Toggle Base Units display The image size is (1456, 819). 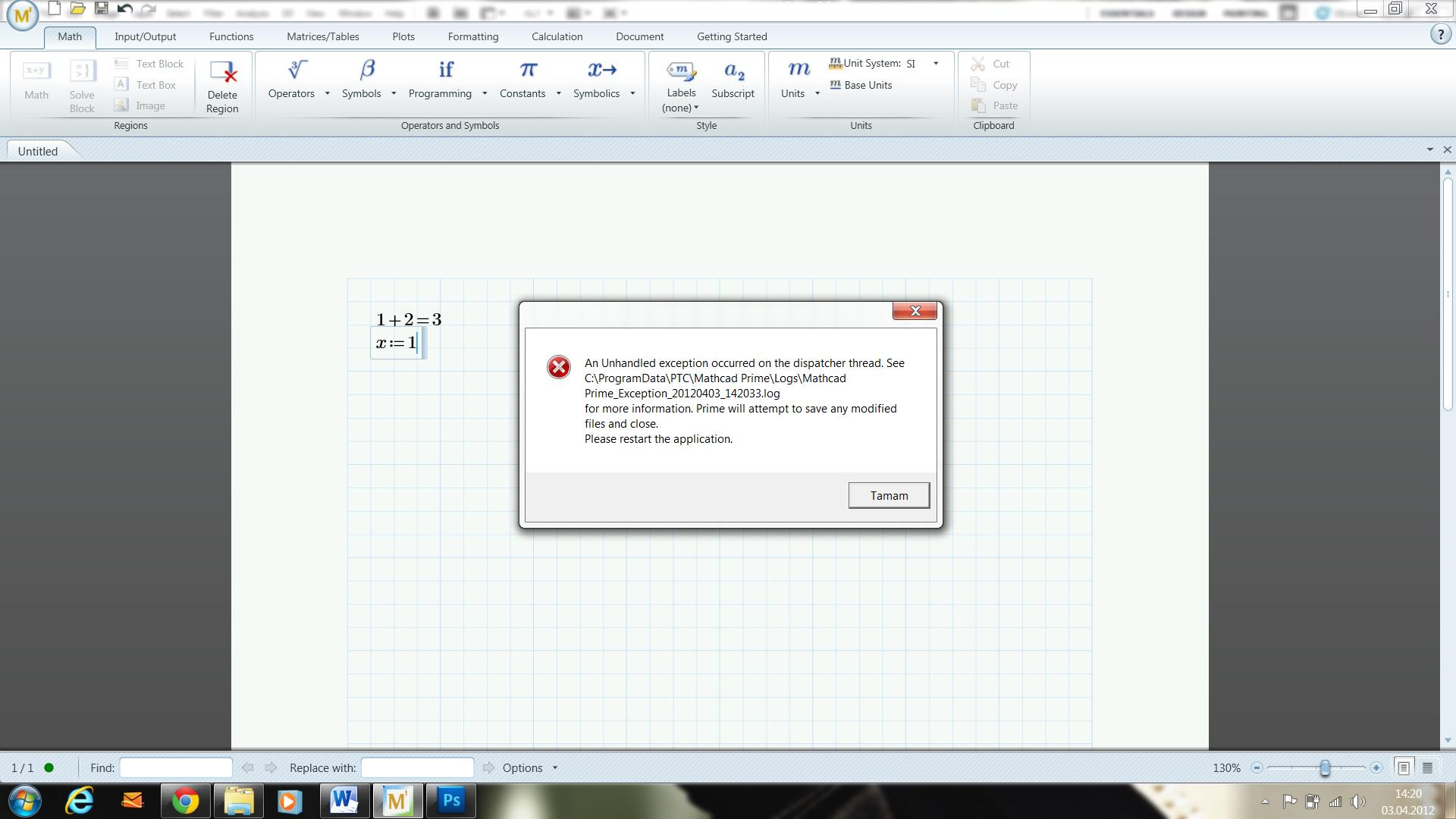[x=861, y=85]
